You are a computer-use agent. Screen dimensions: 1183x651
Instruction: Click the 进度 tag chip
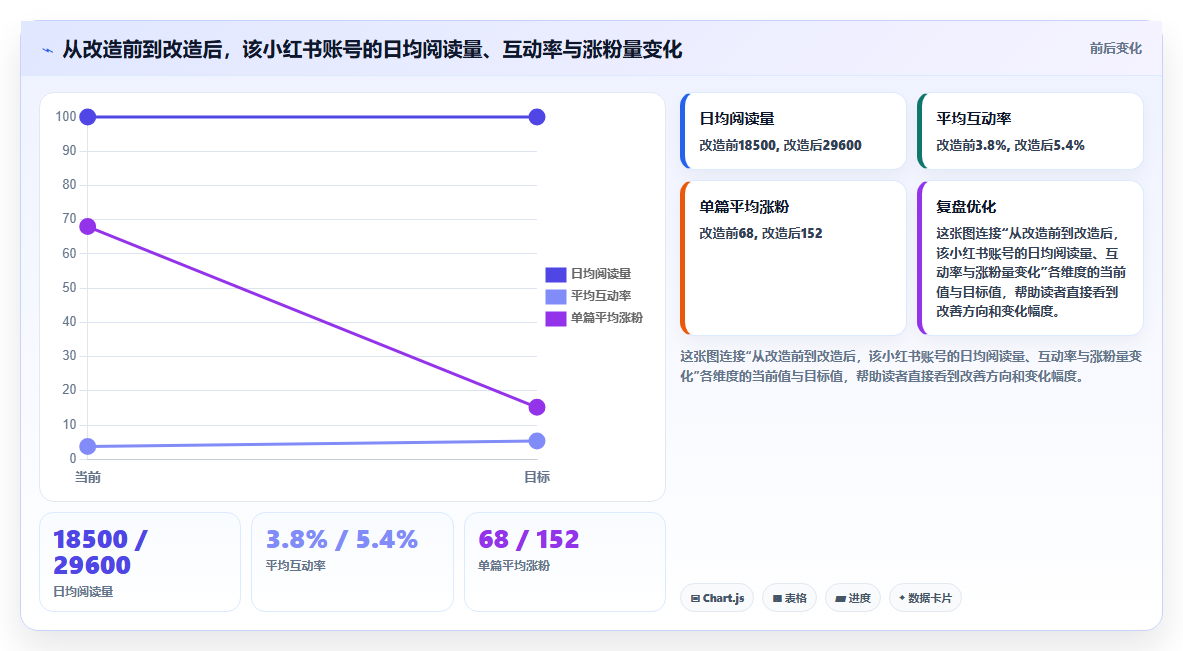(x=853, y=598)
